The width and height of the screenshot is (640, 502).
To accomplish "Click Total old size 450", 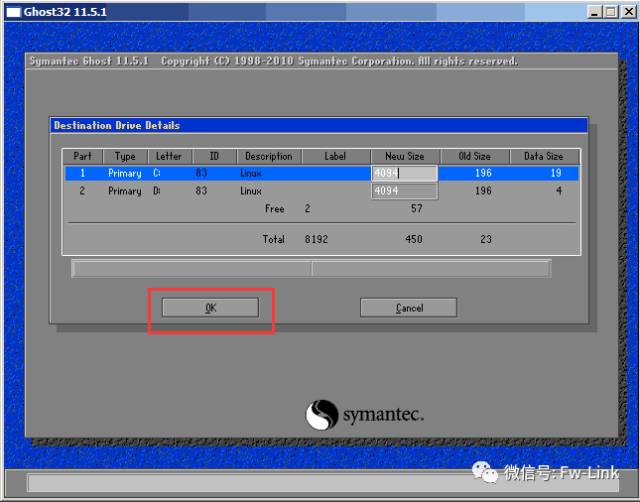I will (x=414, y=239).
